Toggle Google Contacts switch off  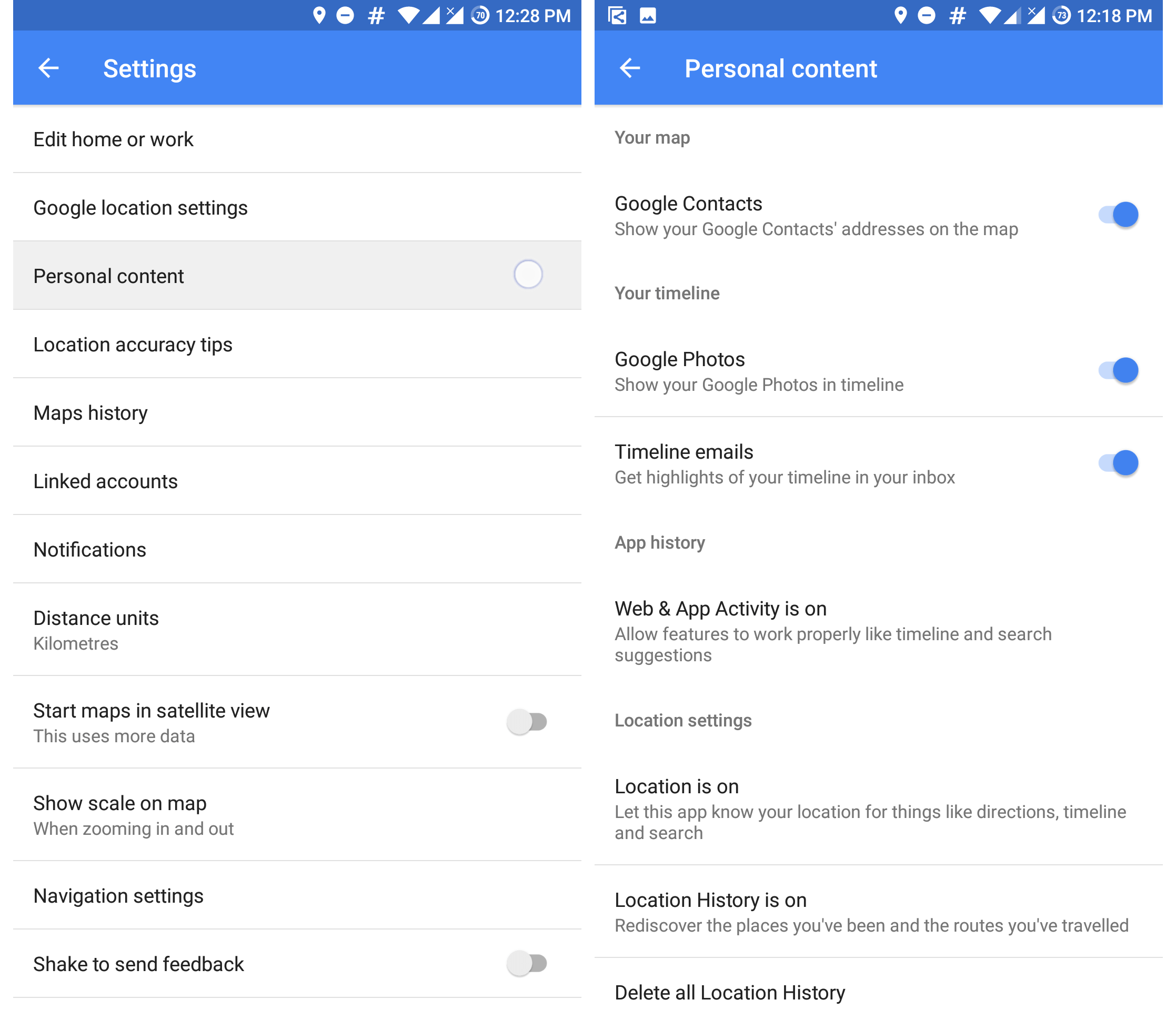point(1118,215)
